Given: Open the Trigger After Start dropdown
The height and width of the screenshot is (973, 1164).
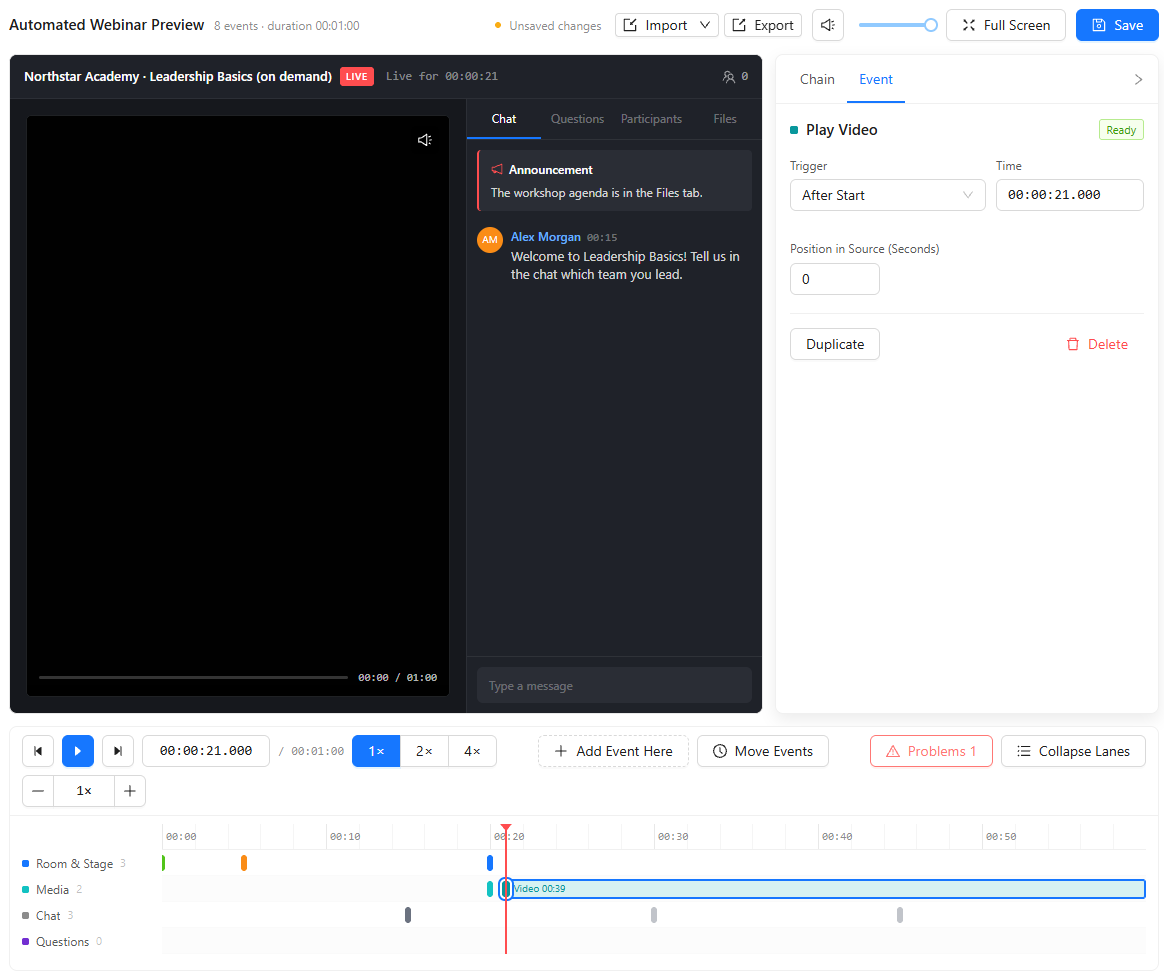Looking at the screenshot, I should coord(887,195).
